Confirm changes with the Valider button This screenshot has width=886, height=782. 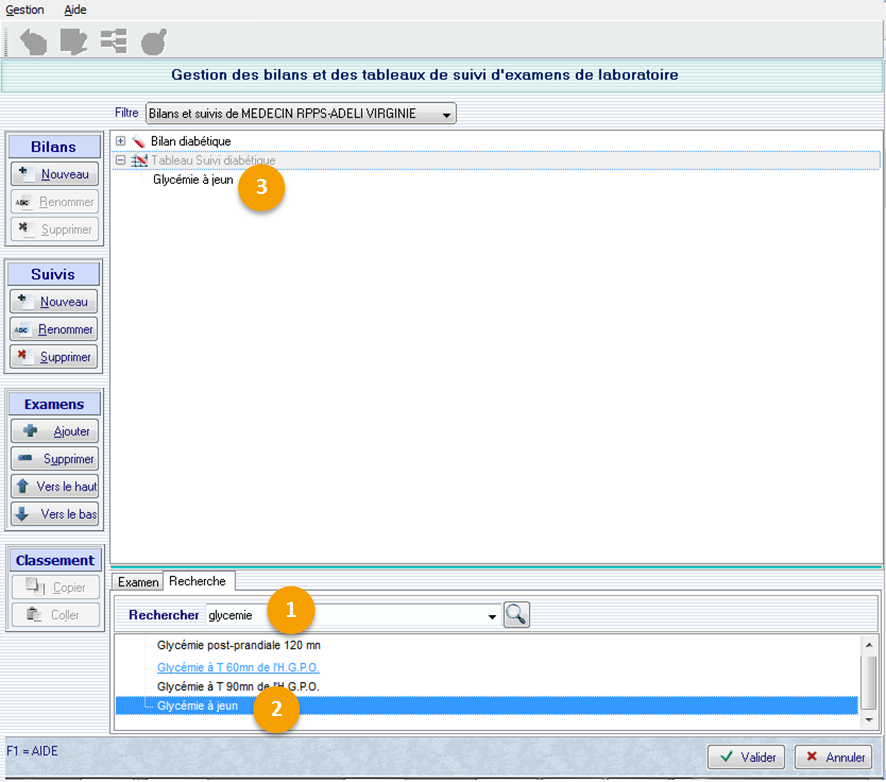tap(746, 757)
